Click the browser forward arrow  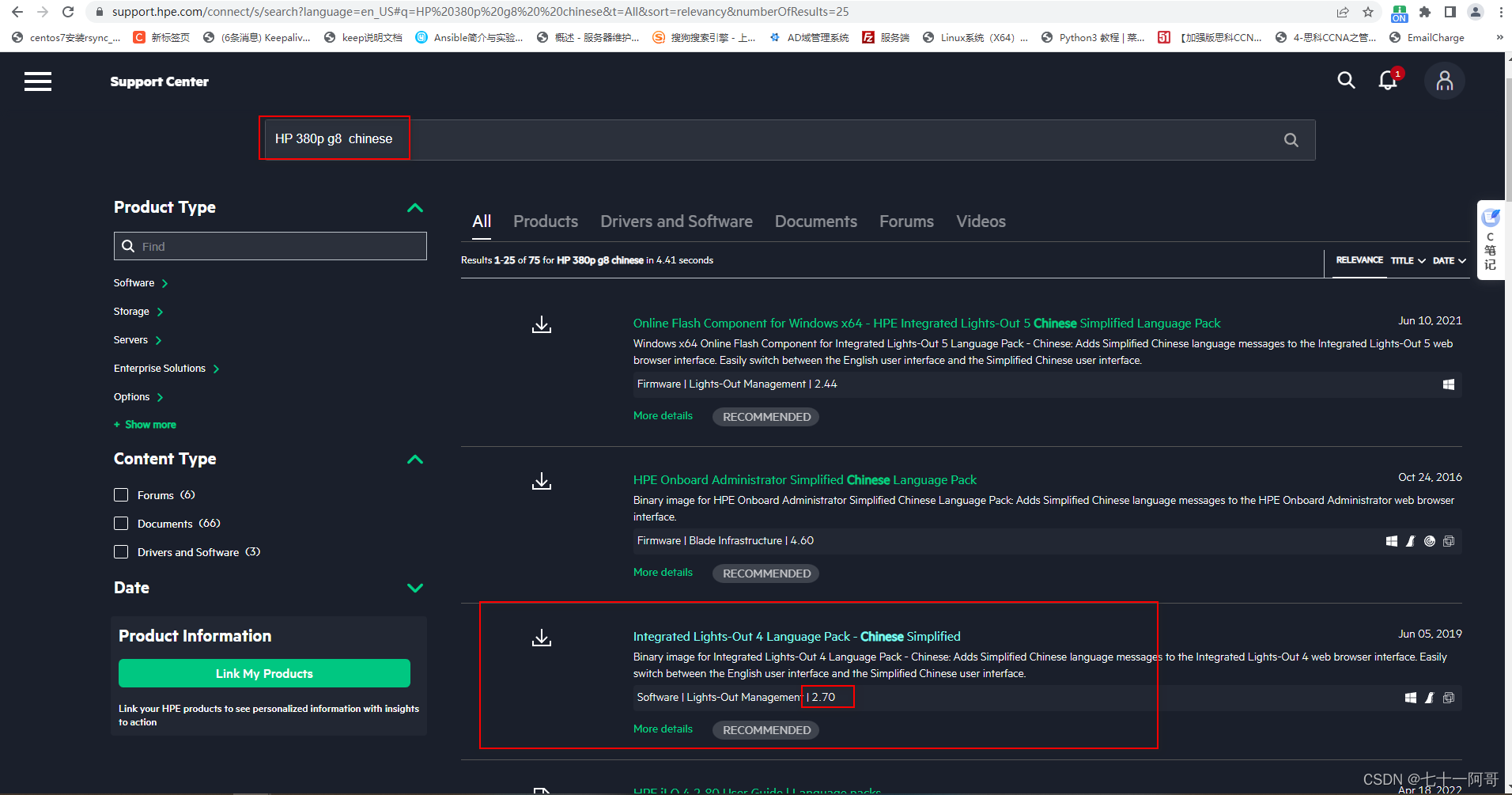point(43,12)
